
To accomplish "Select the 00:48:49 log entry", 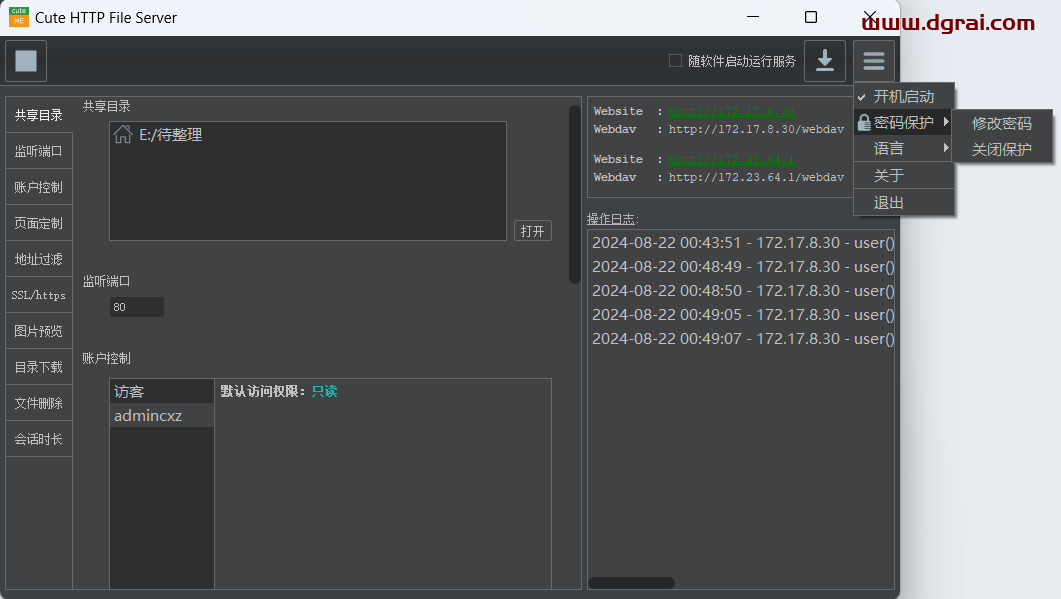I will pyautogui.click(x=743, y=267).
